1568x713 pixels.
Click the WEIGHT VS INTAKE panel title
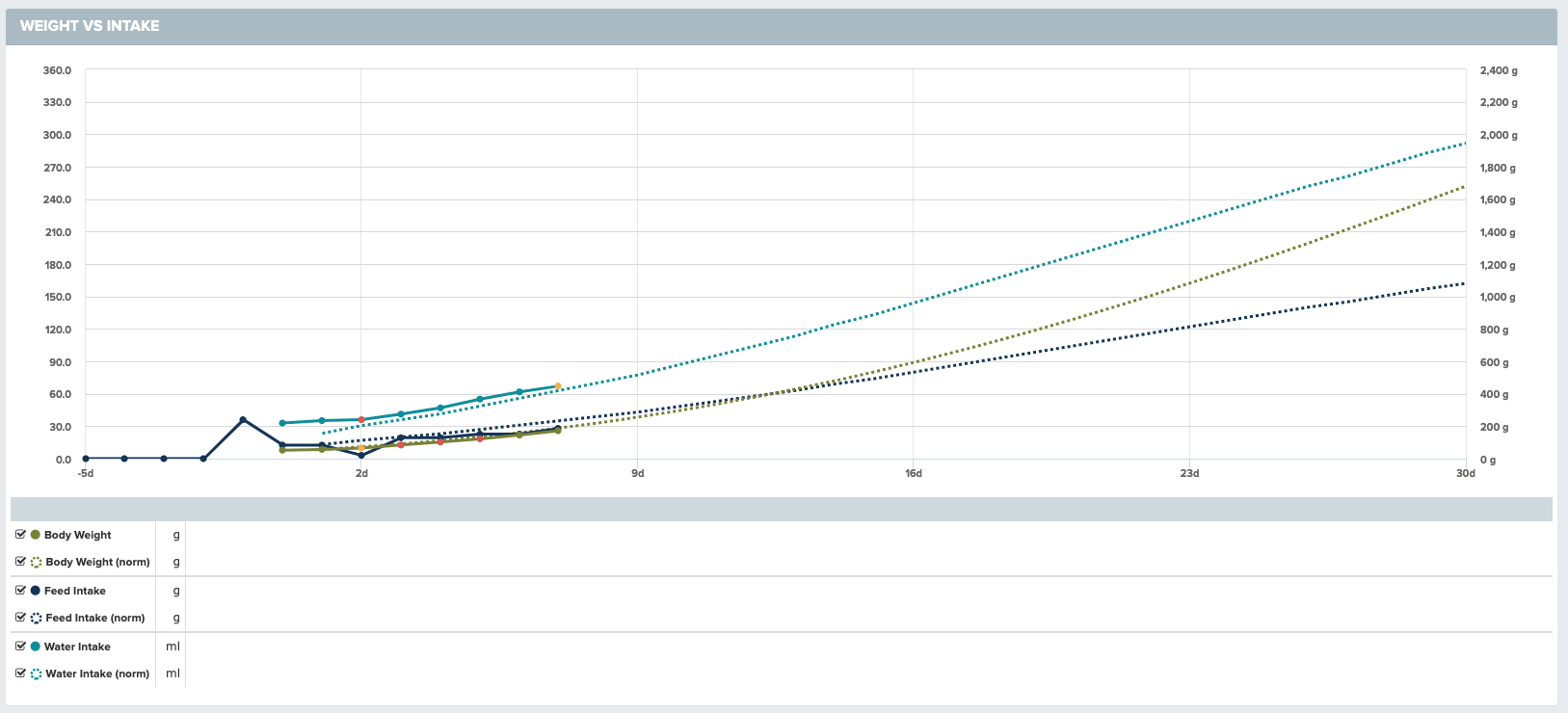pyautogui.click(x=90, y=26)
